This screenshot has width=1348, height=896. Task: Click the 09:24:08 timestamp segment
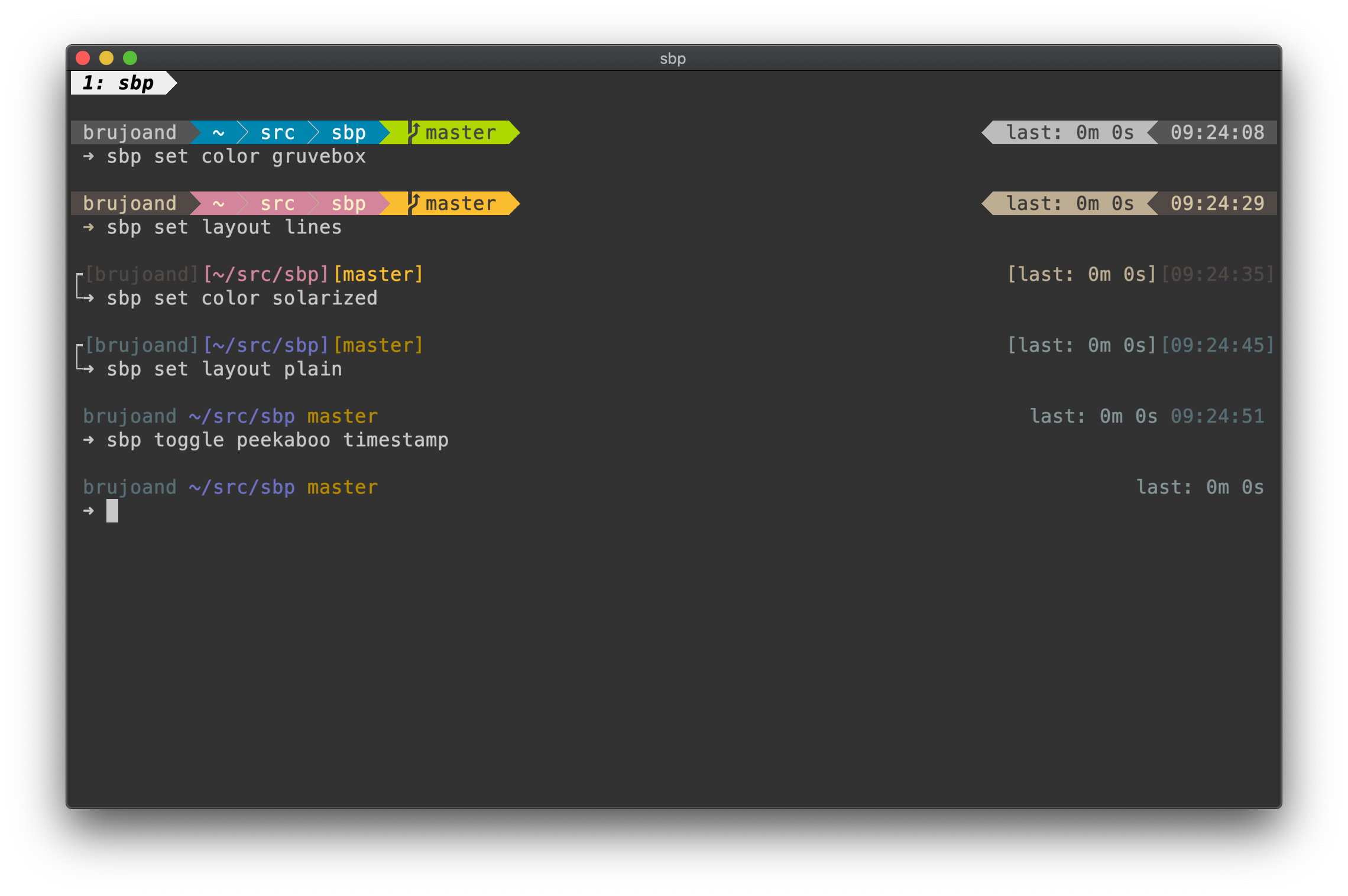1217,132
